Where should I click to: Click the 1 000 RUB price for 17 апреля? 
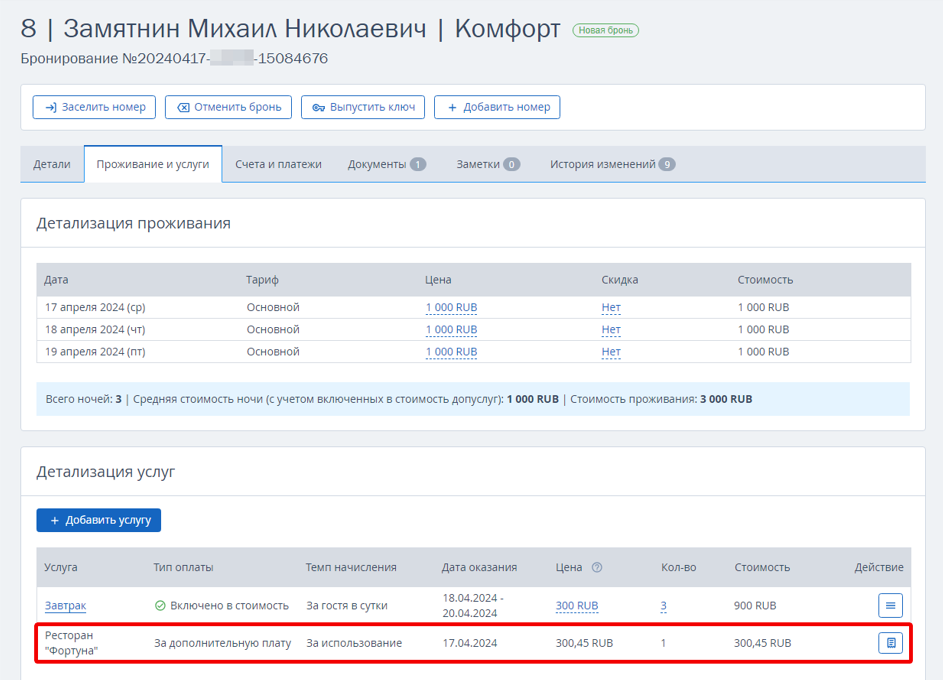451,307
